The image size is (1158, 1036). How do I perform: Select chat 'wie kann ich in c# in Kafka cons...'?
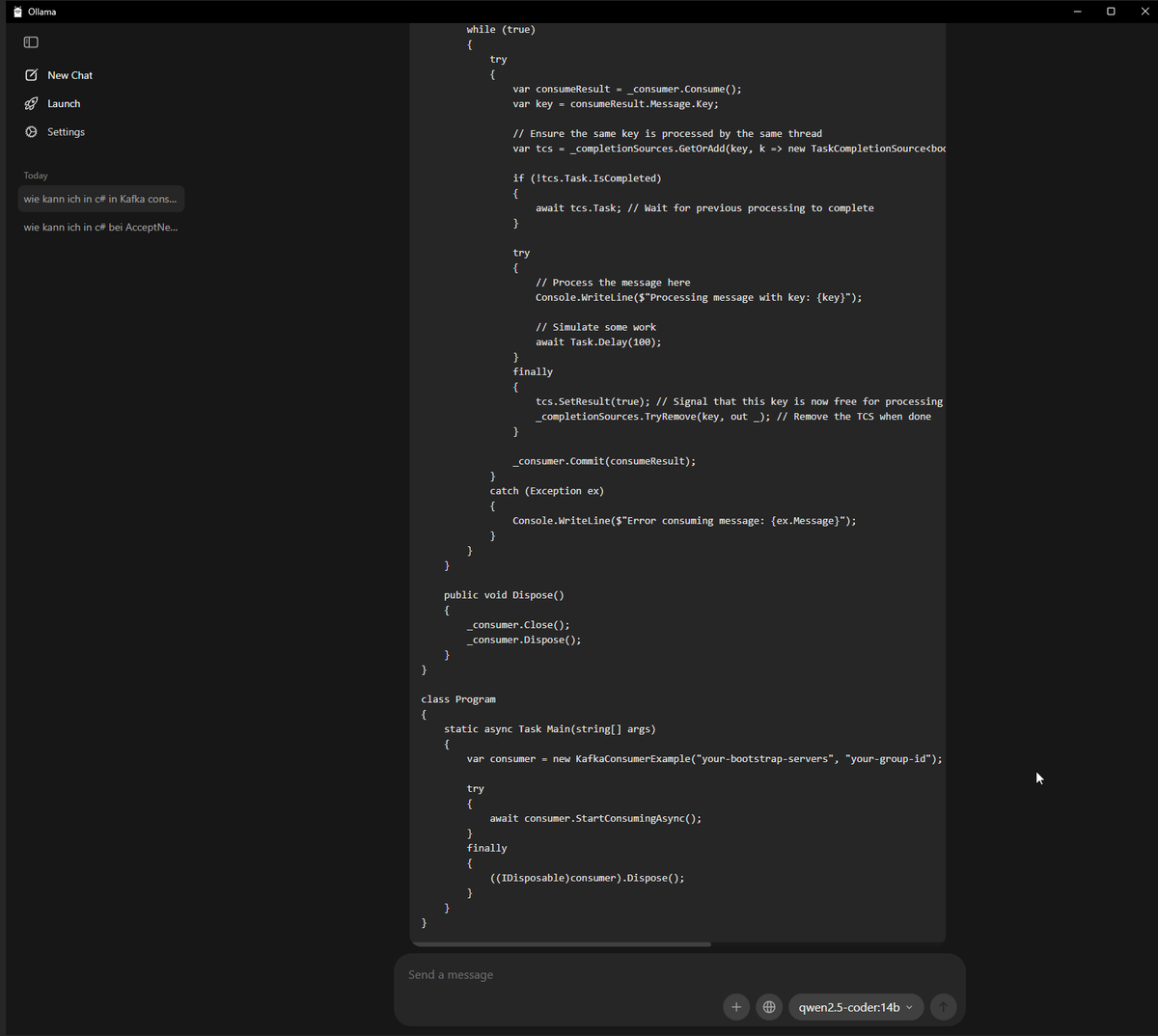(101, 199)
